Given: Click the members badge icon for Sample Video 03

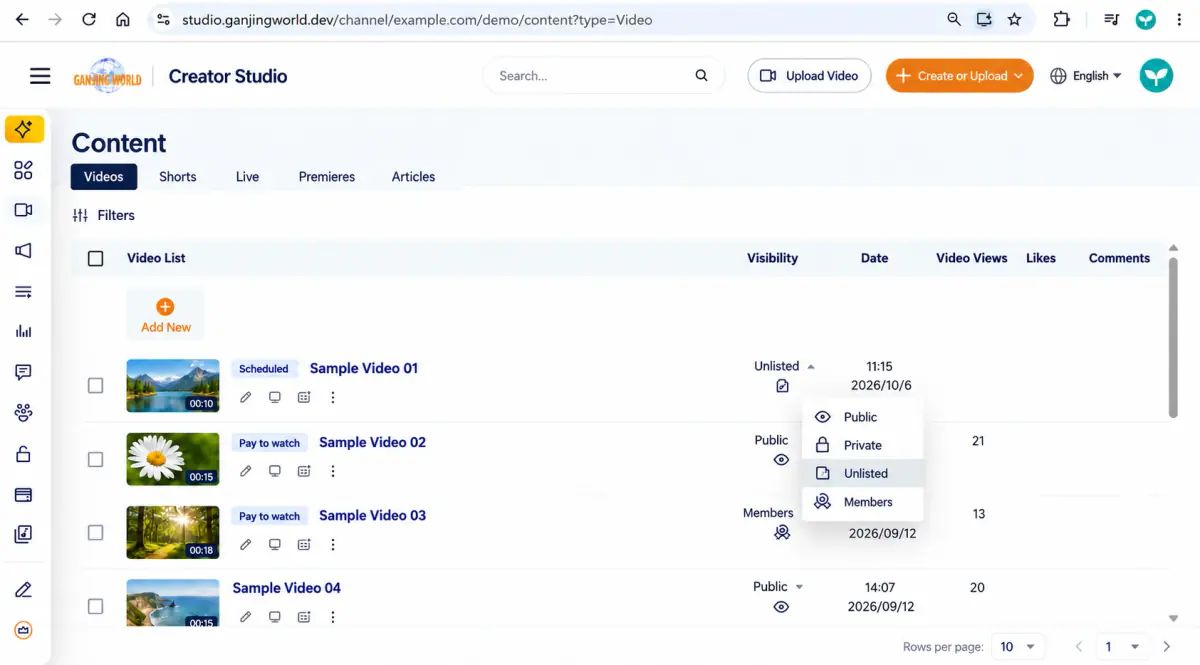Looking at the screenshot, I should tap(782, 533).
